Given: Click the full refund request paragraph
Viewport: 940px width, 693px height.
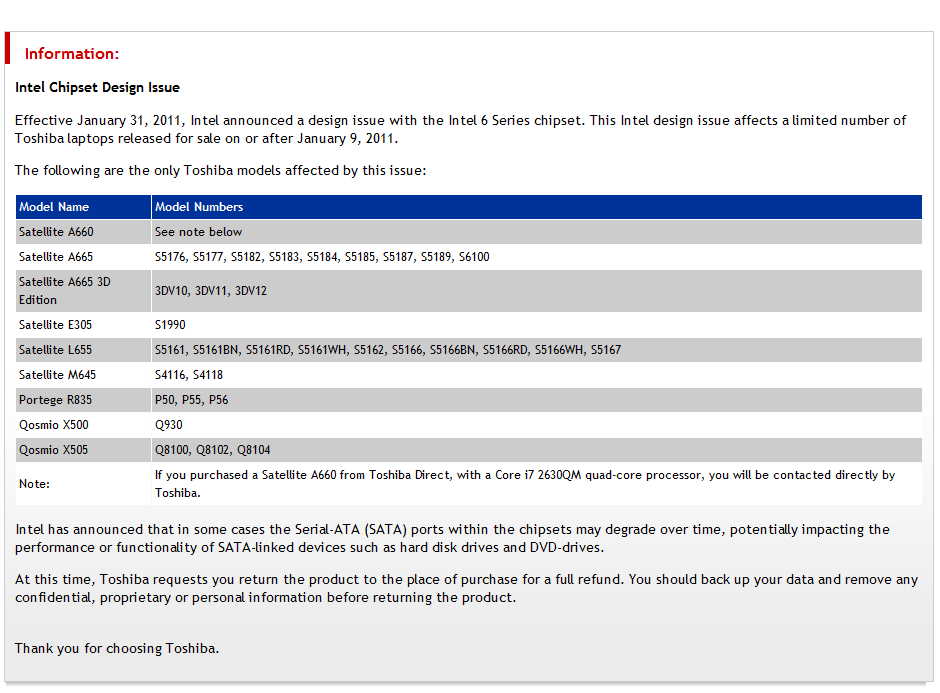Looking at the screenshot, I should [466, 589].
